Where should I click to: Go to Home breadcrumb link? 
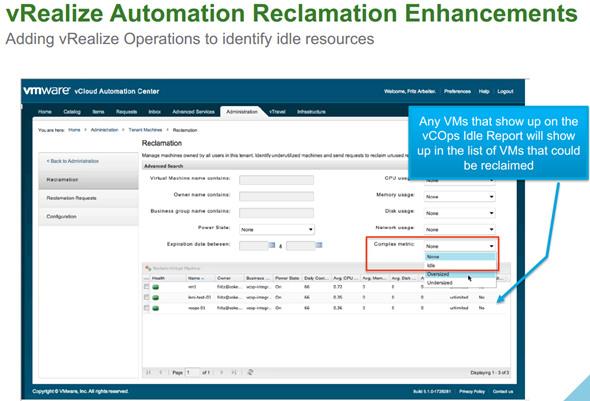coord(74,130)
